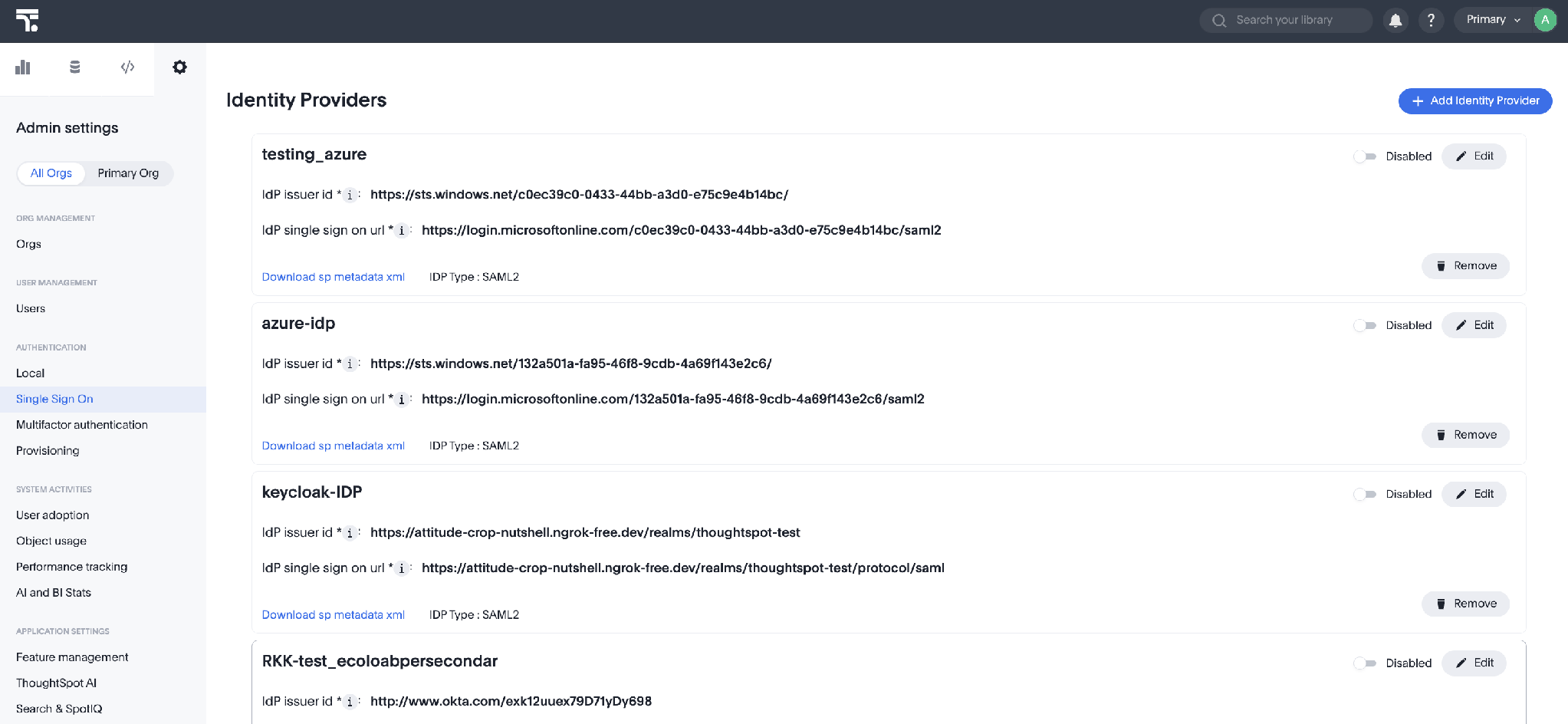Click the testing_azure sts.windows.net issuer URL
This screenshot has height=724, width=1568.
[579, 195]
